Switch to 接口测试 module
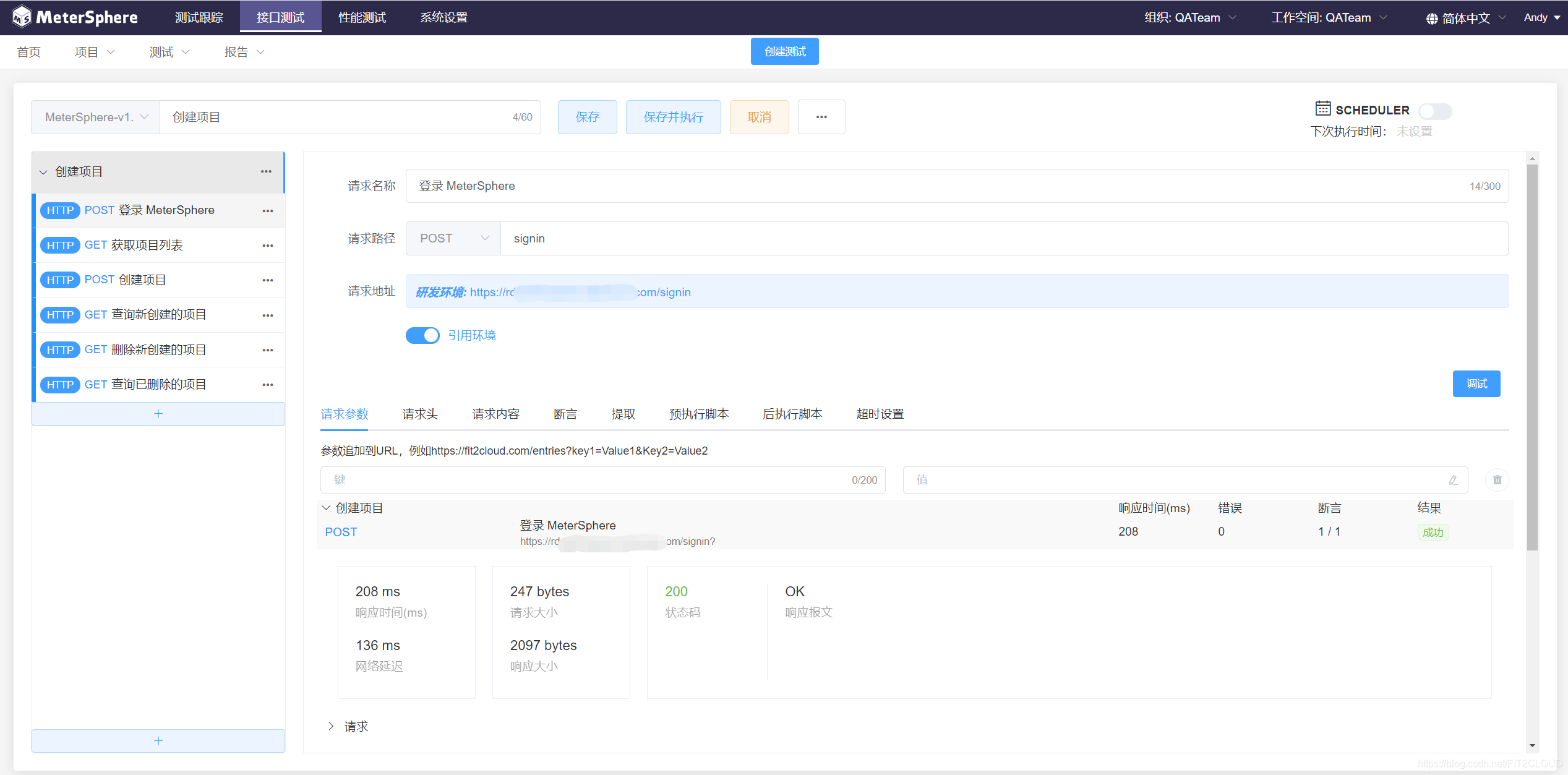The width and height of the screenshot is (1568, 775). pyautogui.click(x=280, y=17)
